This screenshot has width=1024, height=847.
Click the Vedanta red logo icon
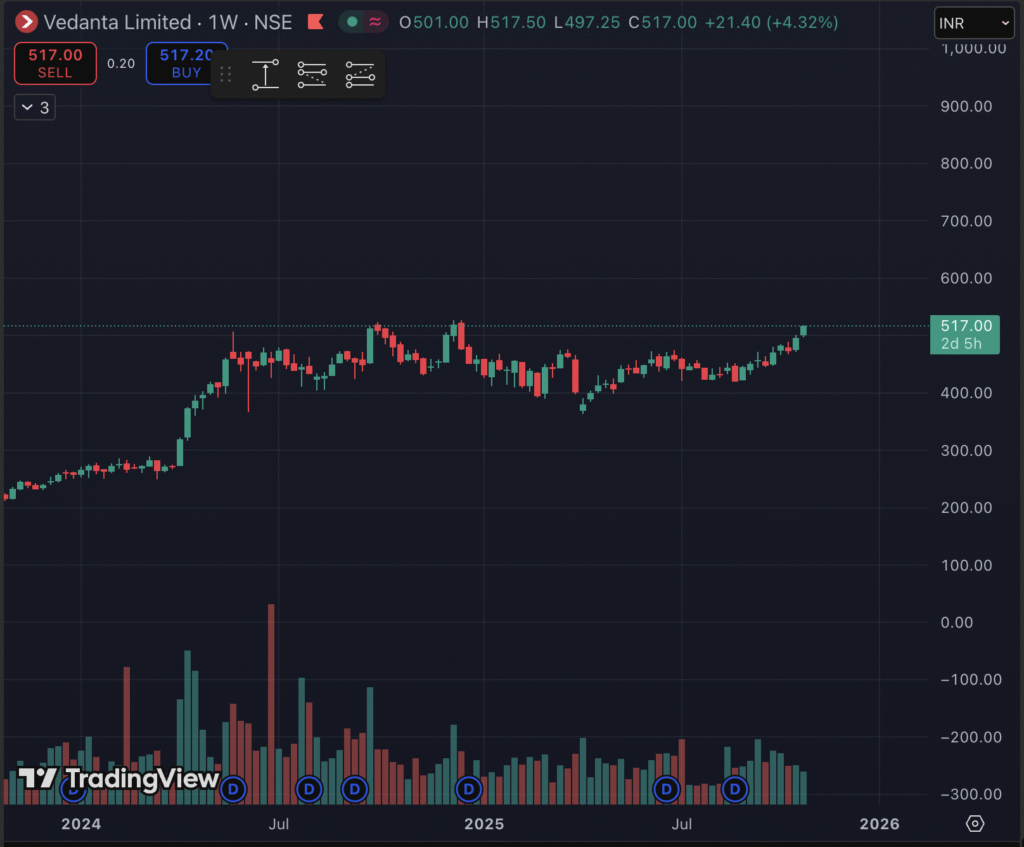coord(26,21)
